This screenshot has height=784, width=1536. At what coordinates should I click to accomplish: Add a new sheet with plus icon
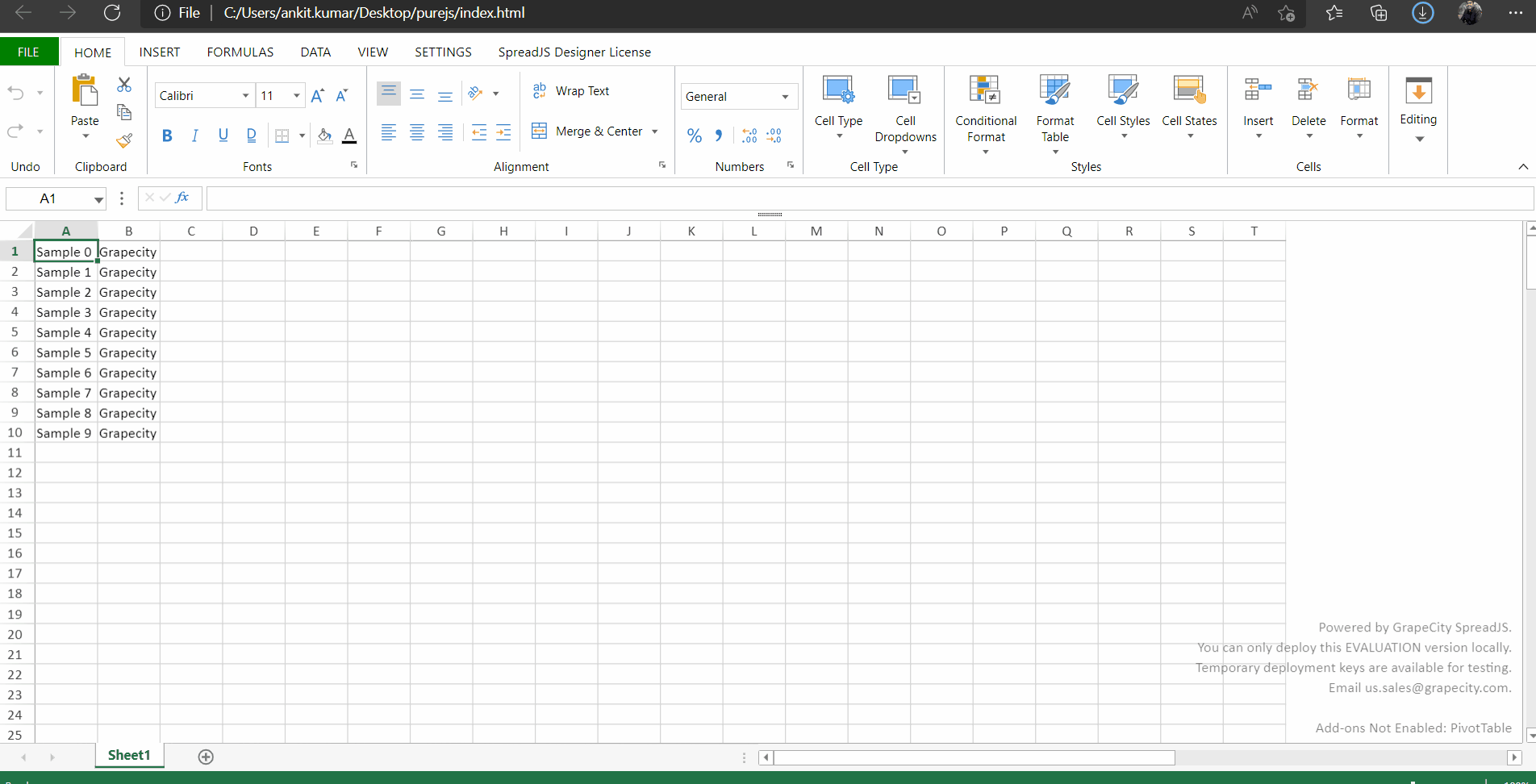pyautogui.click(x=206, y=757)
